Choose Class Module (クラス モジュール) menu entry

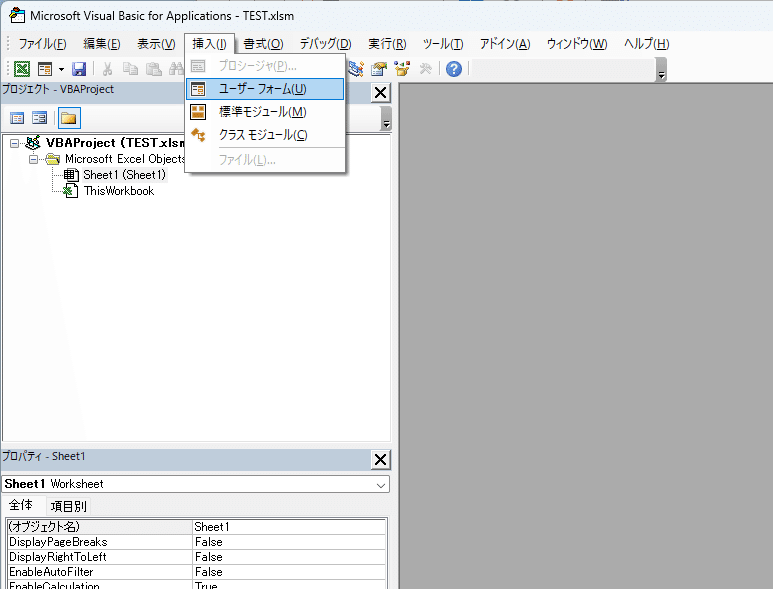pos(265,135)
